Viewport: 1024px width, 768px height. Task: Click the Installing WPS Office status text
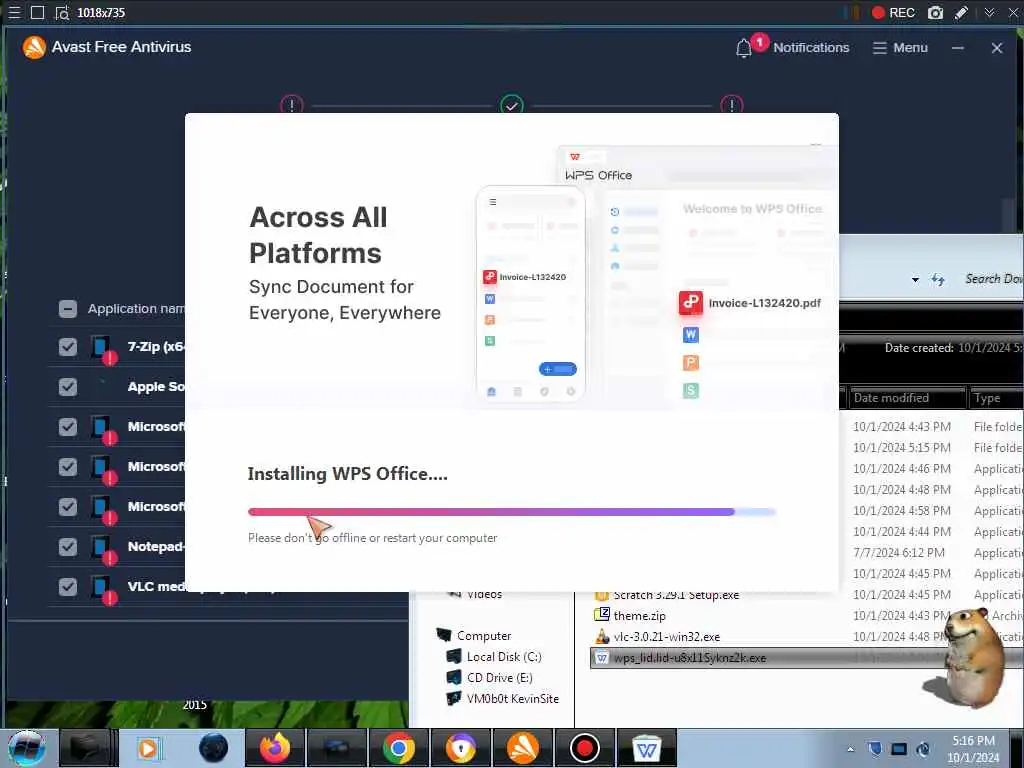point(347,474)
